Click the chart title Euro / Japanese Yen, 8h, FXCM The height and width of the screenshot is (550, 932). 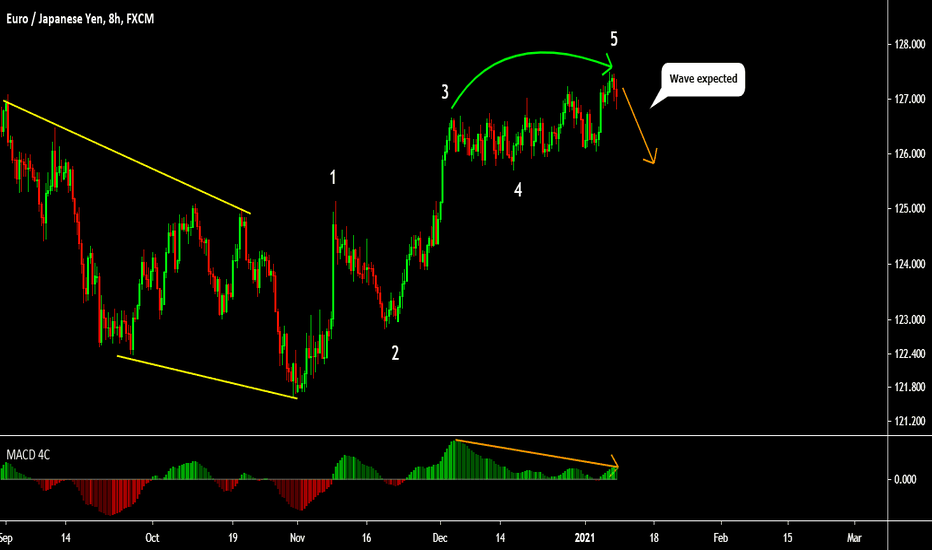pyautogui.click(x=80, y=19)
